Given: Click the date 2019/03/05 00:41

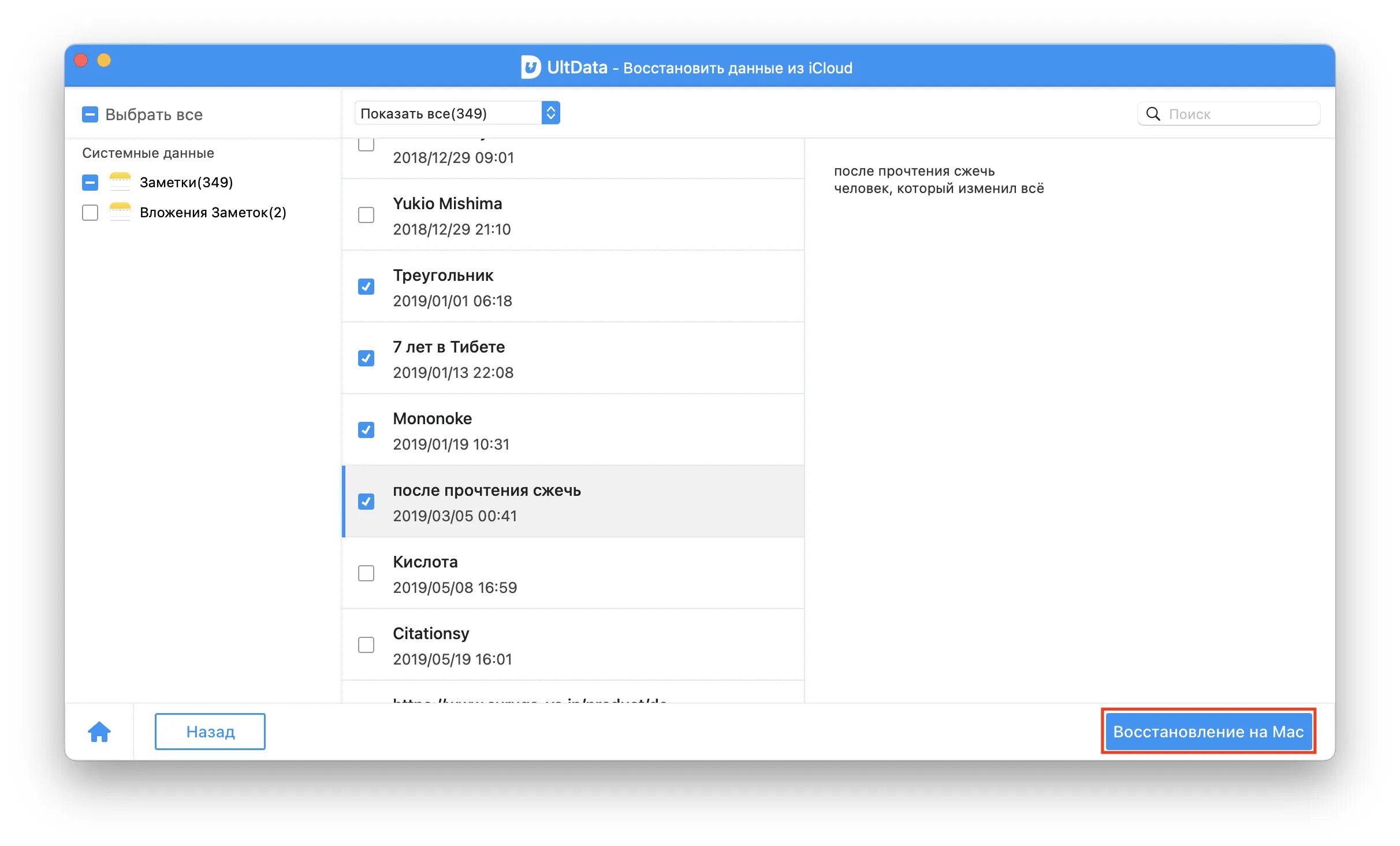Looking at the screenshot, I should point(455,516).
